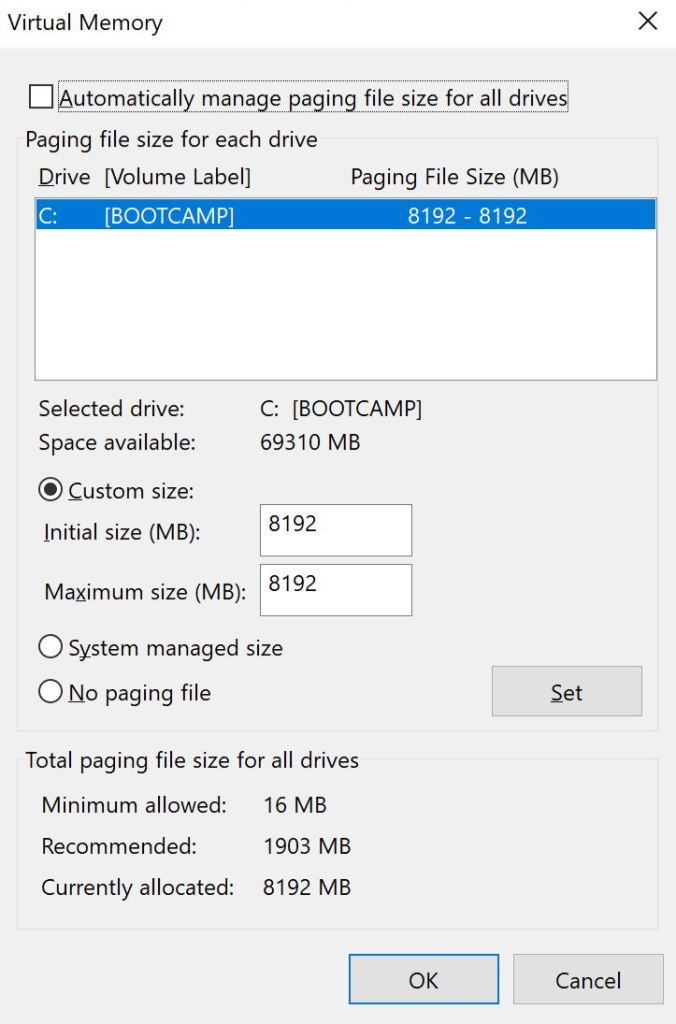Select the C: [BOOTCAMP] drive row
The height and width of the screenshot is (1024, 676).
[345, 216]
